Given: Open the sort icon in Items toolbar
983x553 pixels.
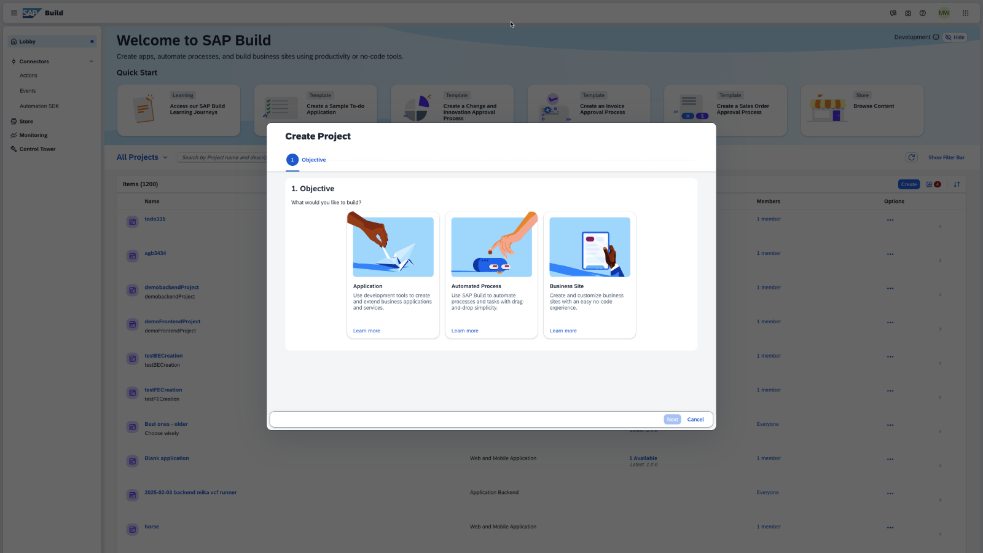Looking at the screenshot, I should tap(957, 184).
